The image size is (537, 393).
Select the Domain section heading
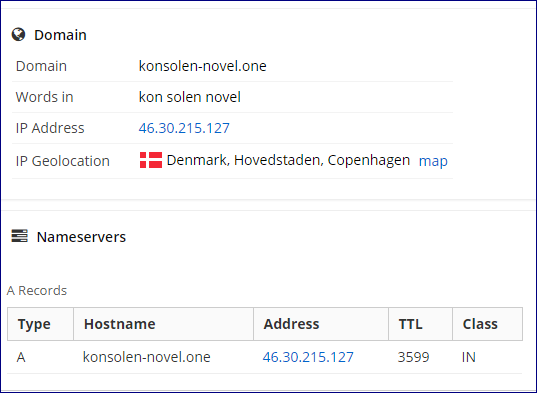coord(60,35)
